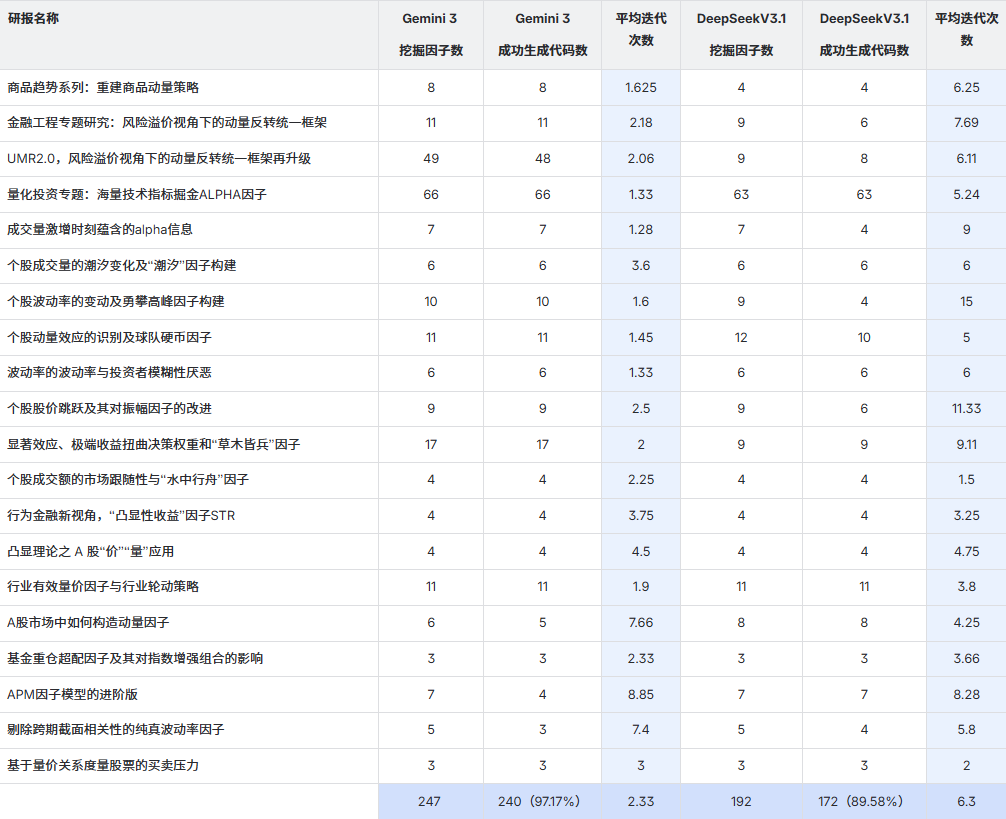Click the DeepSeek iteration value 7.69
1006x819 pixels.
[x=966, y=123]
